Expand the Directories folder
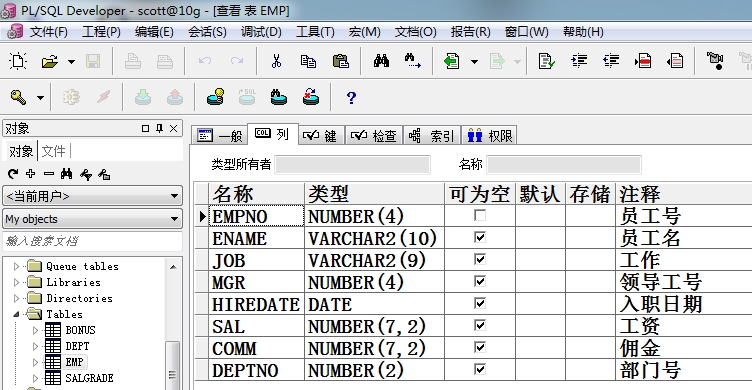The height and width of the screenshot is (390, 752). 16,298
